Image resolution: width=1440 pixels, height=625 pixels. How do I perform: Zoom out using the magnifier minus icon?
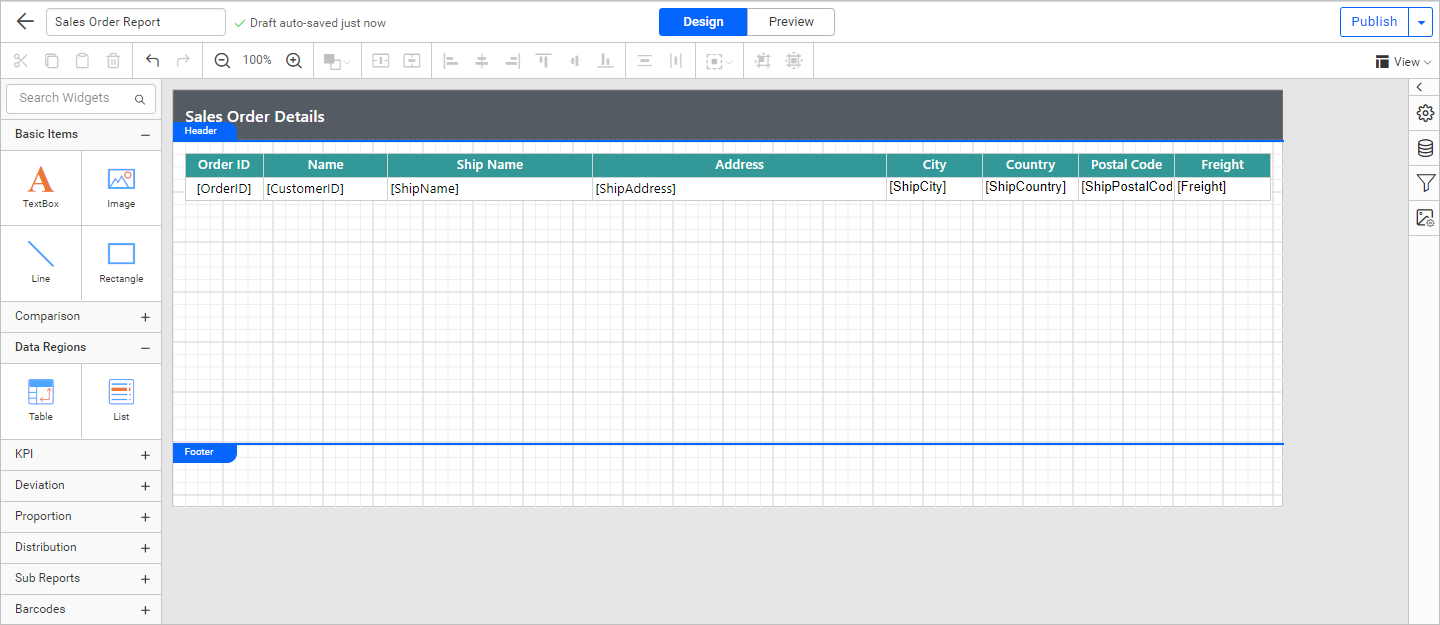tap(221, 60)
